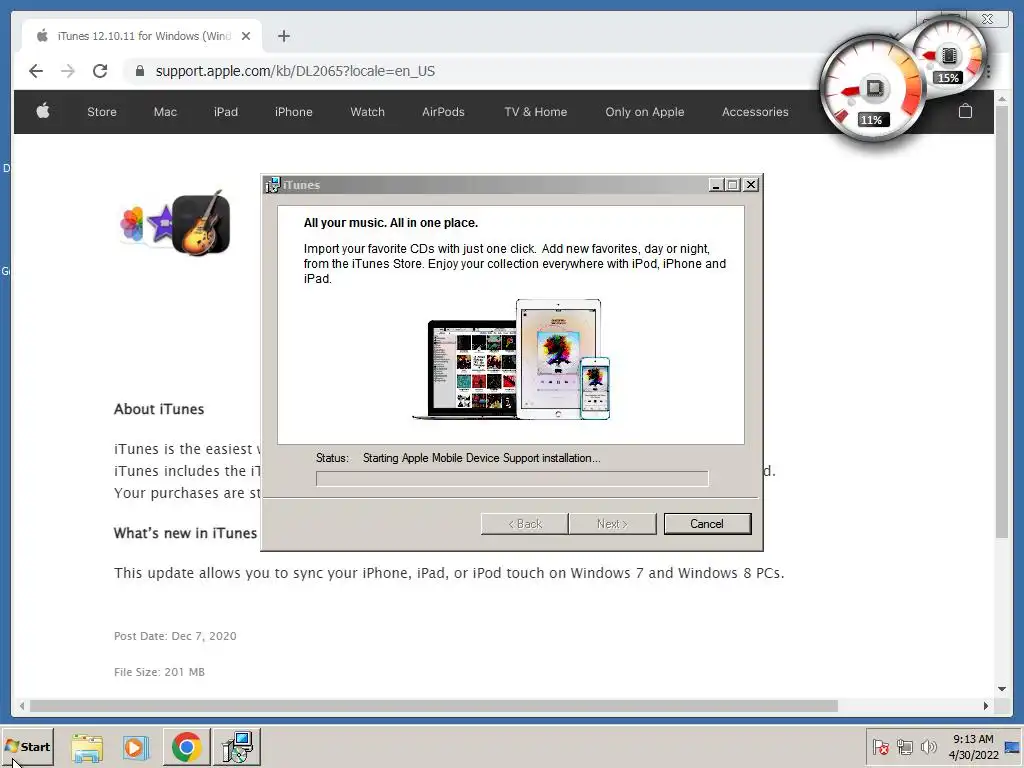Click the iTunes installer title bar icon
Image resolution: width=1024 pixels, height=768 pixels.
click(272, 185)
